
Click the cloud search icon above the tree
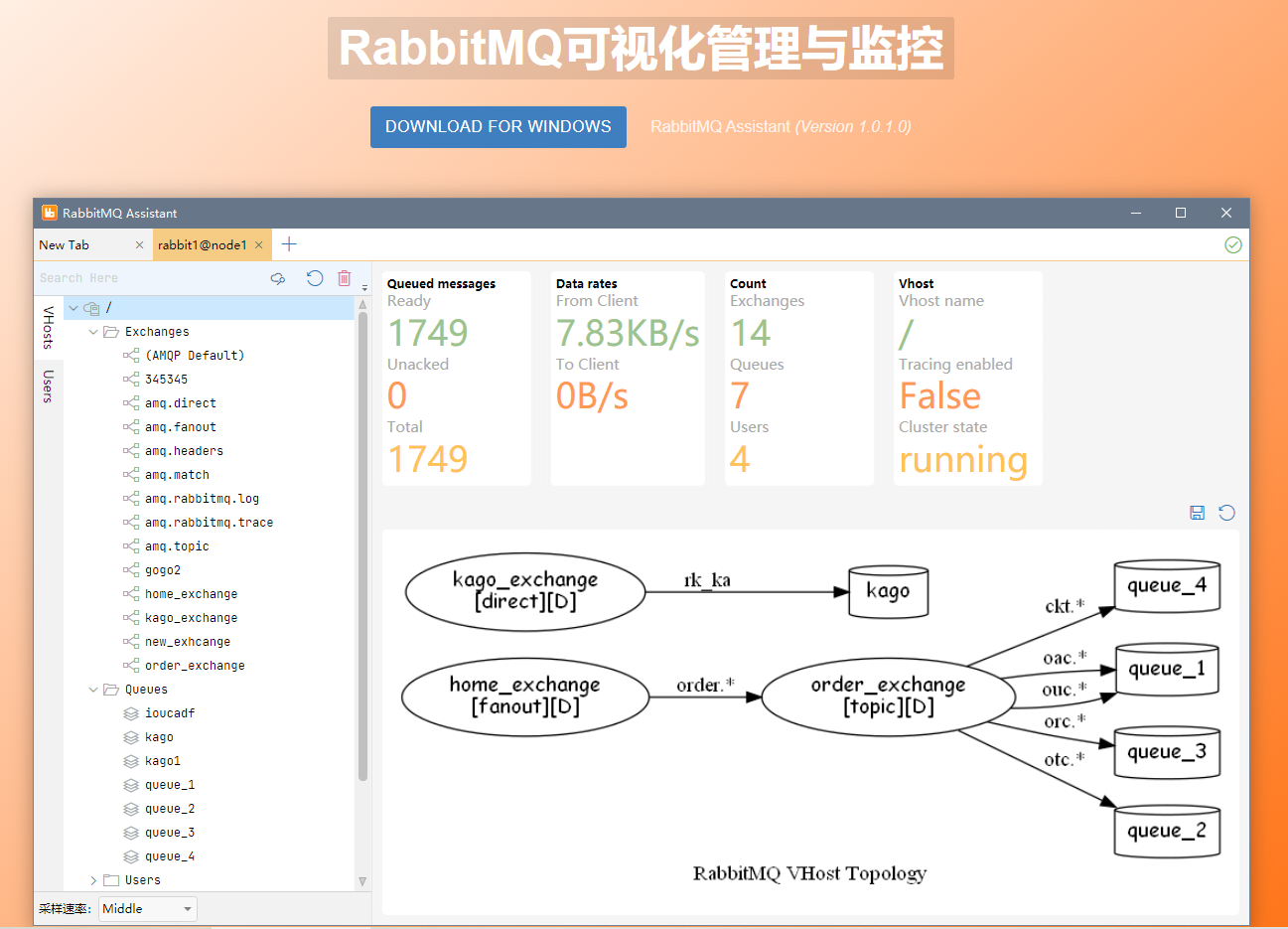(x=278, y=278)
